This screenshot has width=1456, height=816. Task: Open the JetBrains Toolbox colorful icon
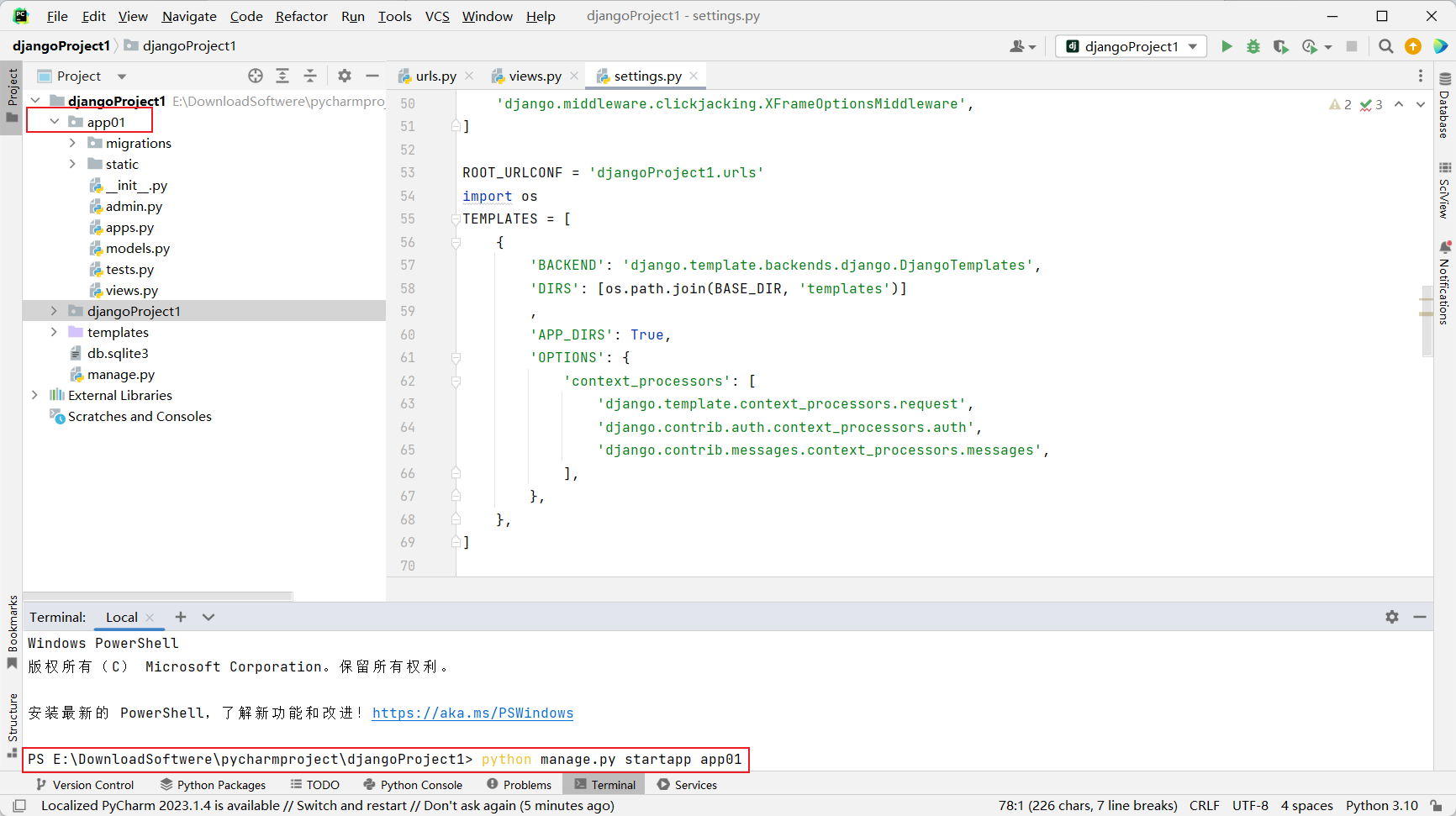point(1440,46)
